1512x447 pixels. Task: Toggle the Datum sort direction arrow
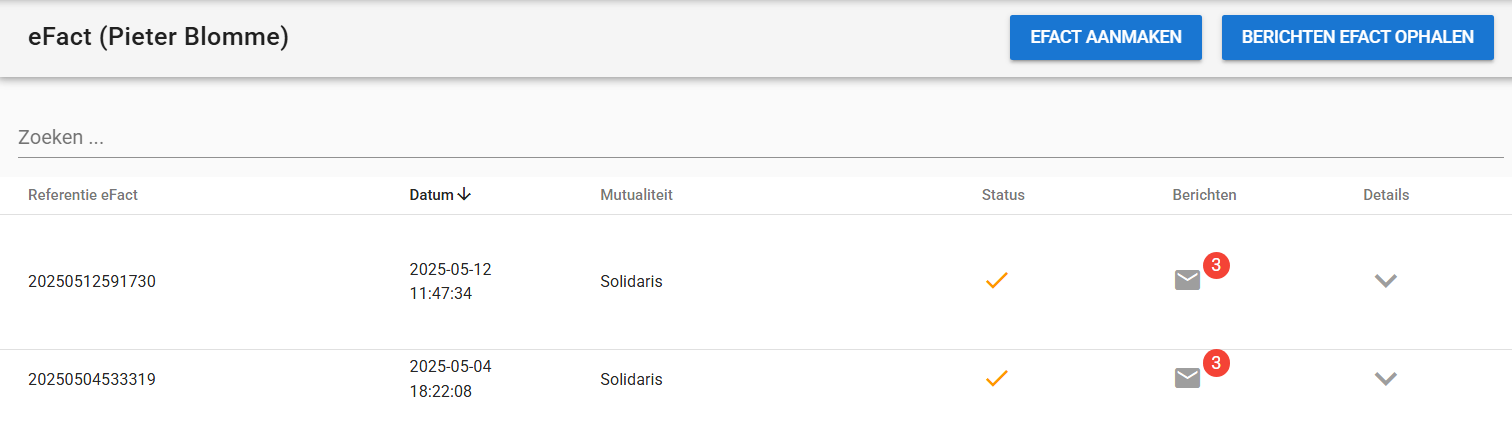point(464,195)
